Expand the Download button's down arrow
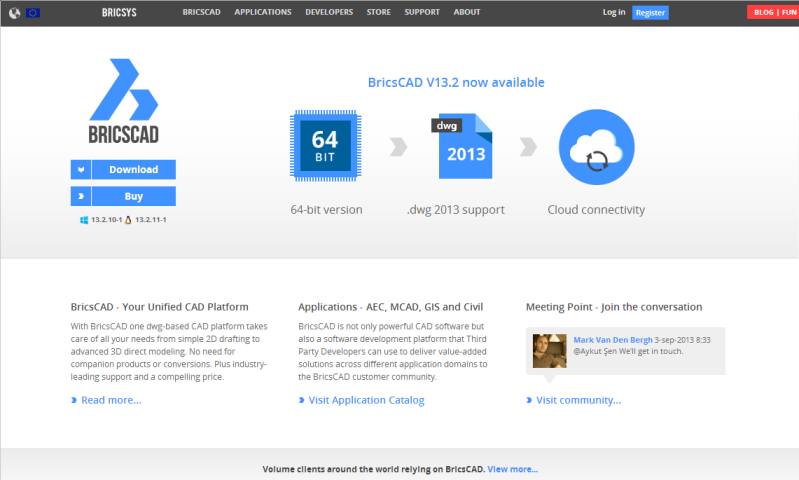 click(81, 170)
